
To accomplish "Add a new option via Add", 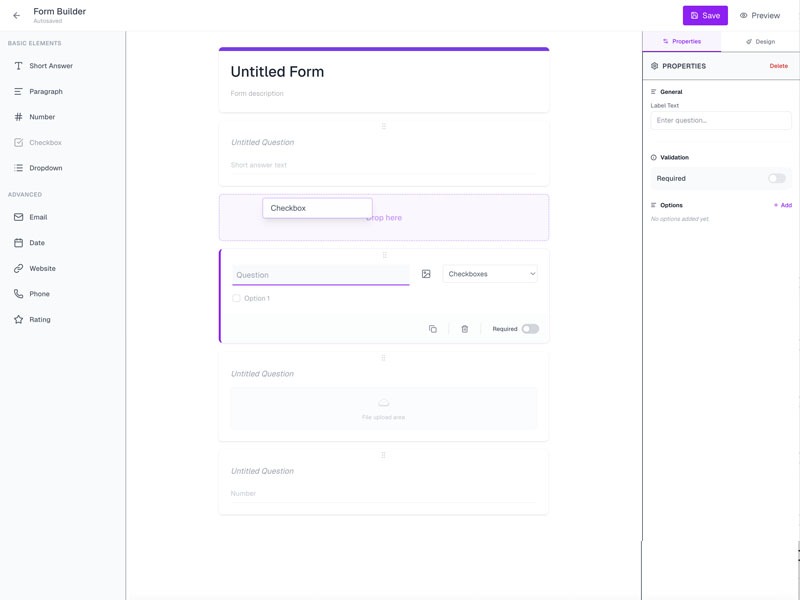I will [x=783, y=205].
